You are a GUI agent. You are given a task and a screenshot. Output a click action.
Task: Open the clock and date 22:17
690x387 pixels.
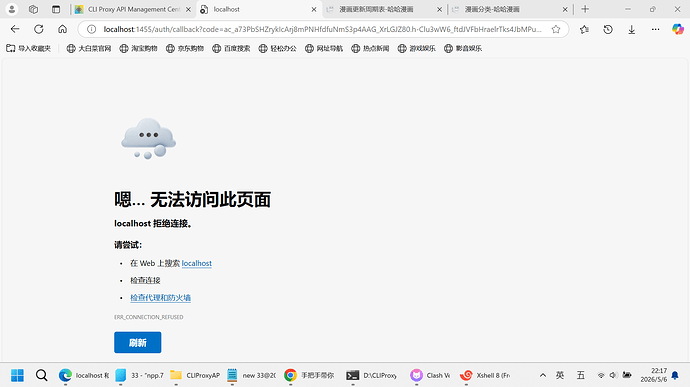pyautogui.click(x=653, y=375)
